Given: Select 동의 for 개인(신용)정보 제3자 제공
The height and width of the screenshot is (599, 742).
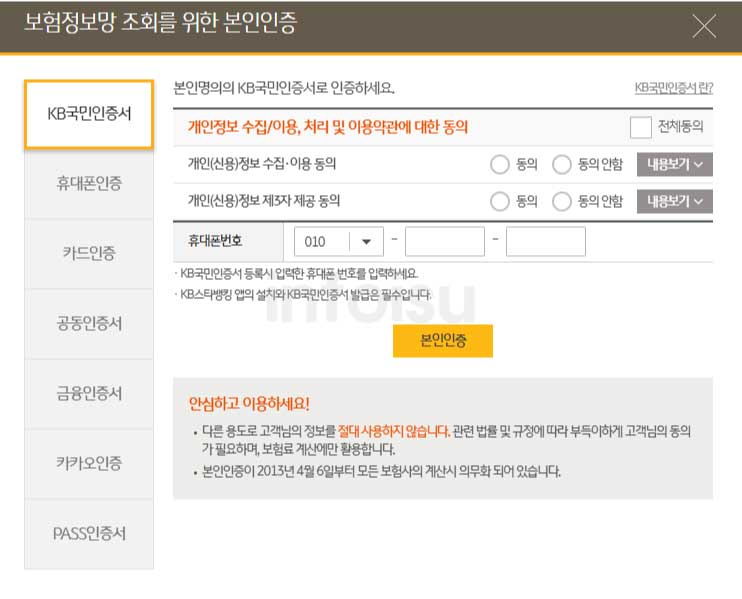Looking at the screenshot, I should click(500, 202).
